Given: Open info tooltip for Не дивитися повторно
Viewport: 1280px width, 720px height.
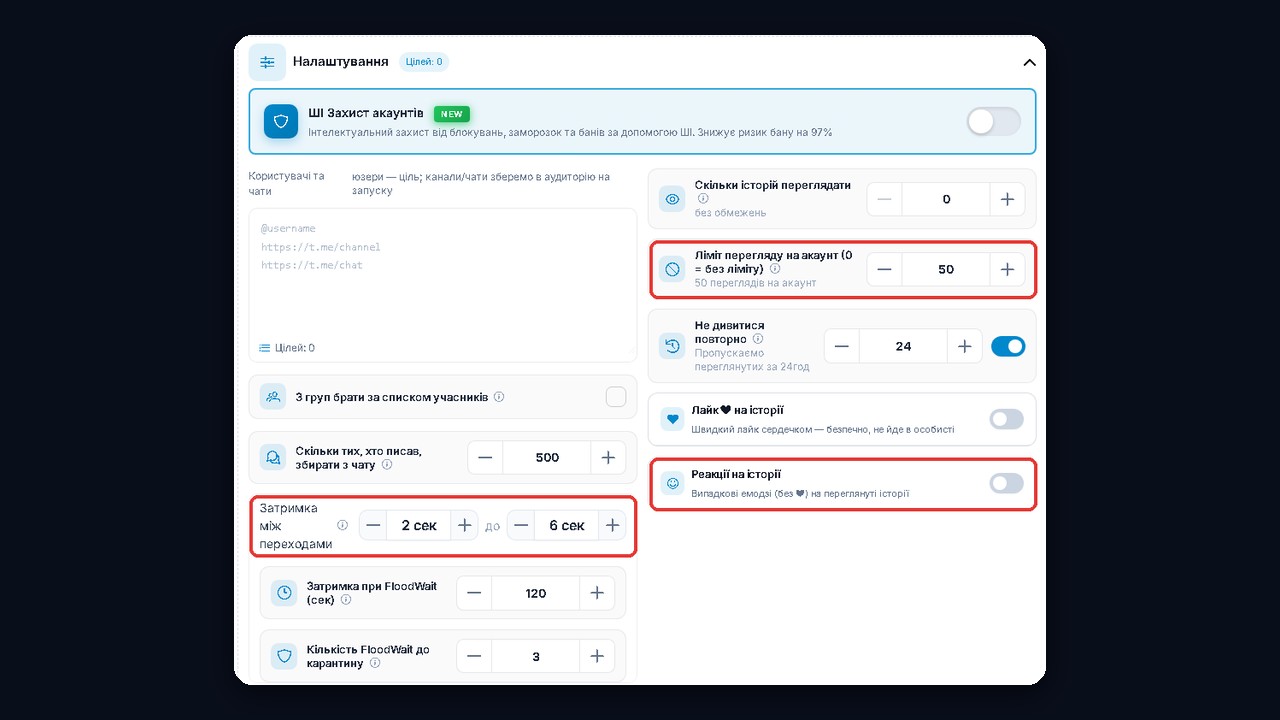Looking at the screenshot, I should pos(758,339).
